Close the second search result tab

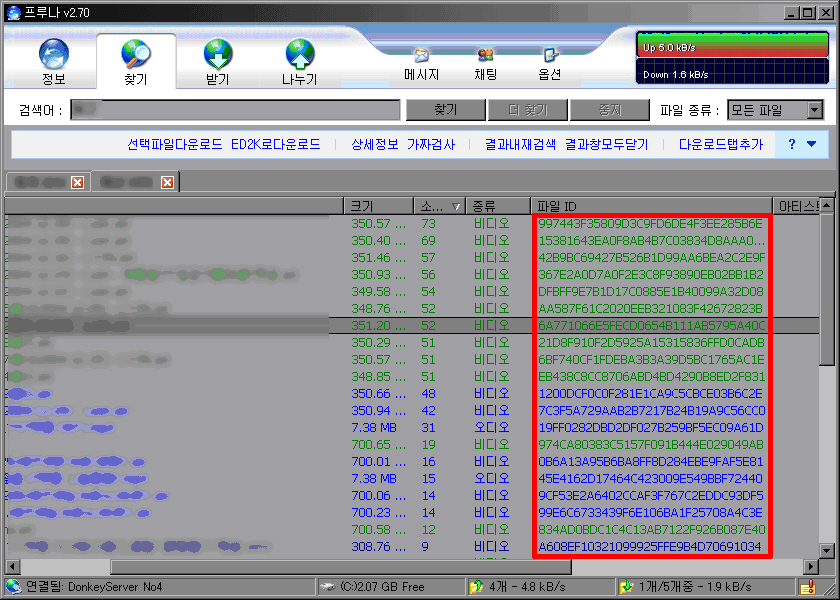point(167,182)
